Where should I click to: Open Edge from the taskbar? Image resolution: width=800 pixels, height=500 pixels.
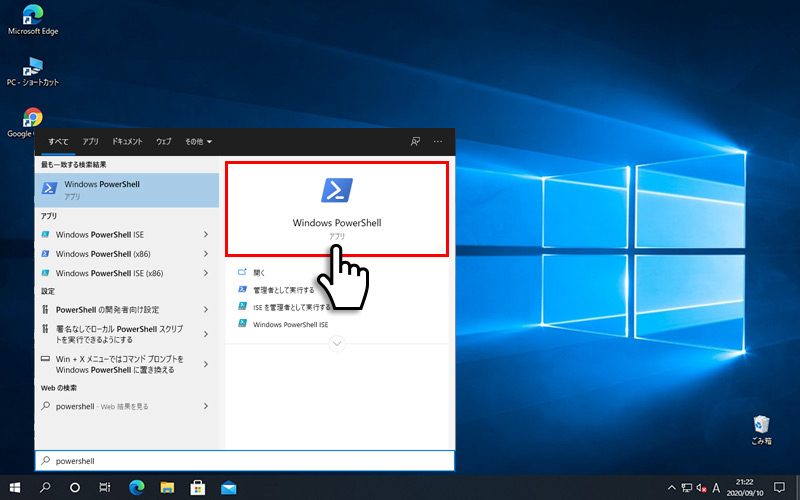point(137,487)
